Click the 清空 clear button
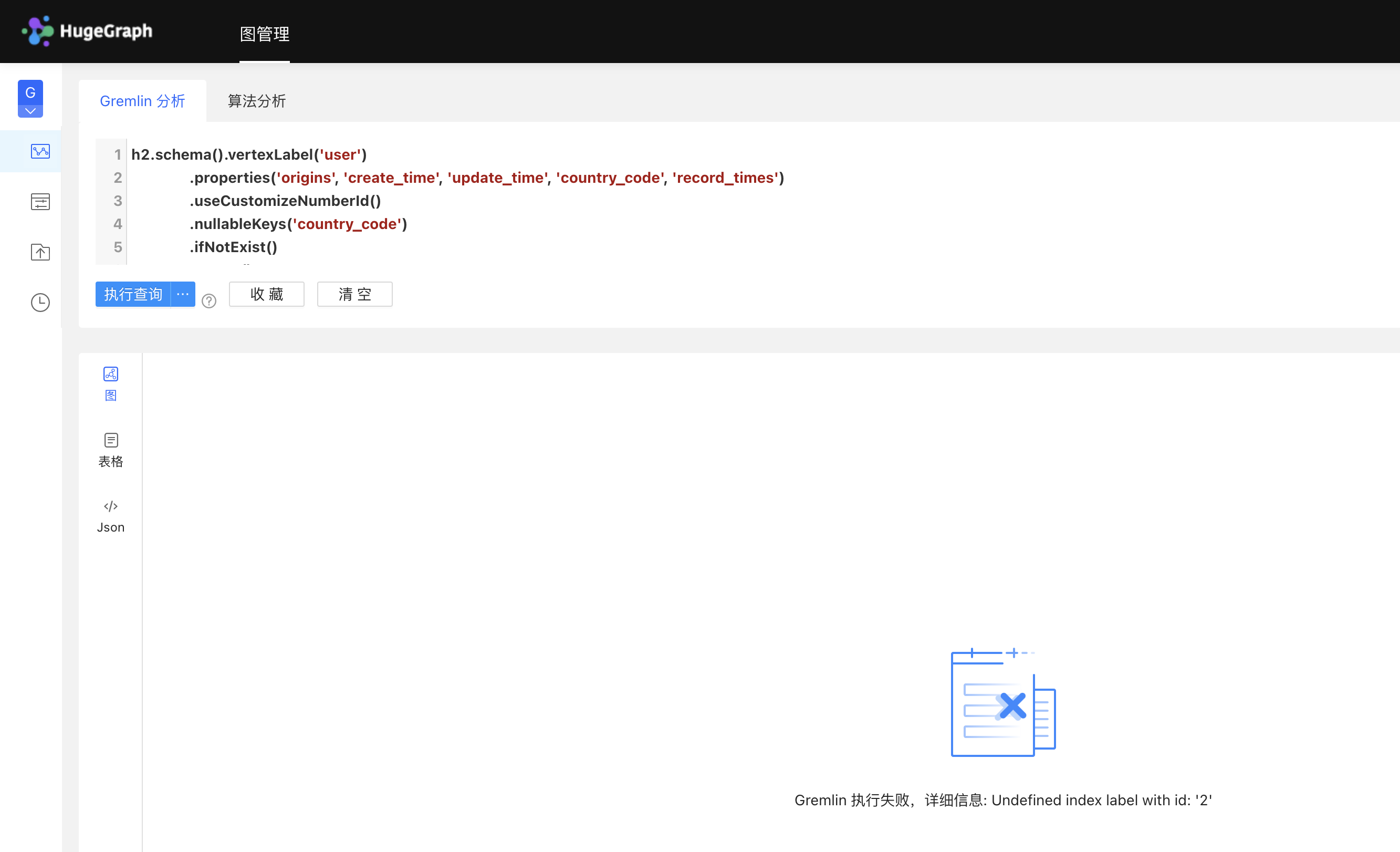The image size is (1400, 852). tap(354, 294)
